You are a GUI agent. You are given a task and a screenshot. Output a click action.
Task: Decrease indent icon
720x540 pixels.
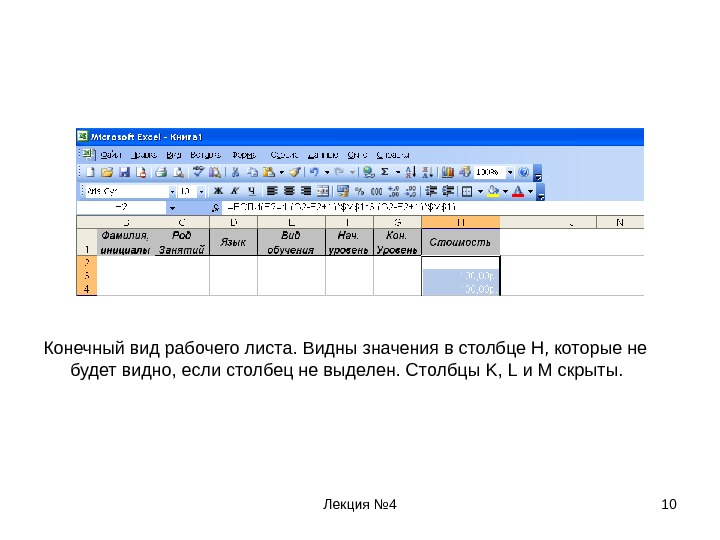coord(431,191)
